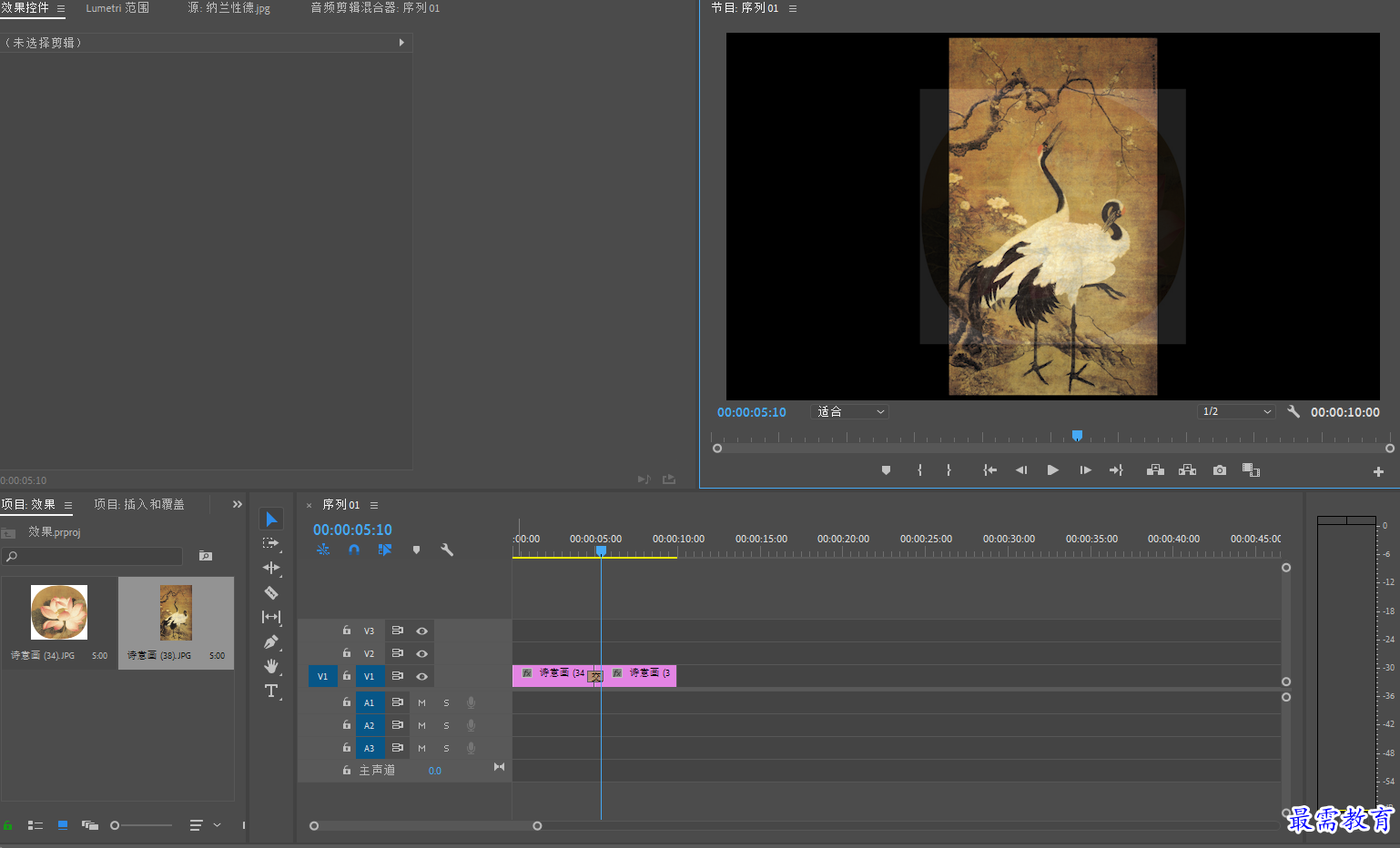Mute audio track A1

coord(421,702)
